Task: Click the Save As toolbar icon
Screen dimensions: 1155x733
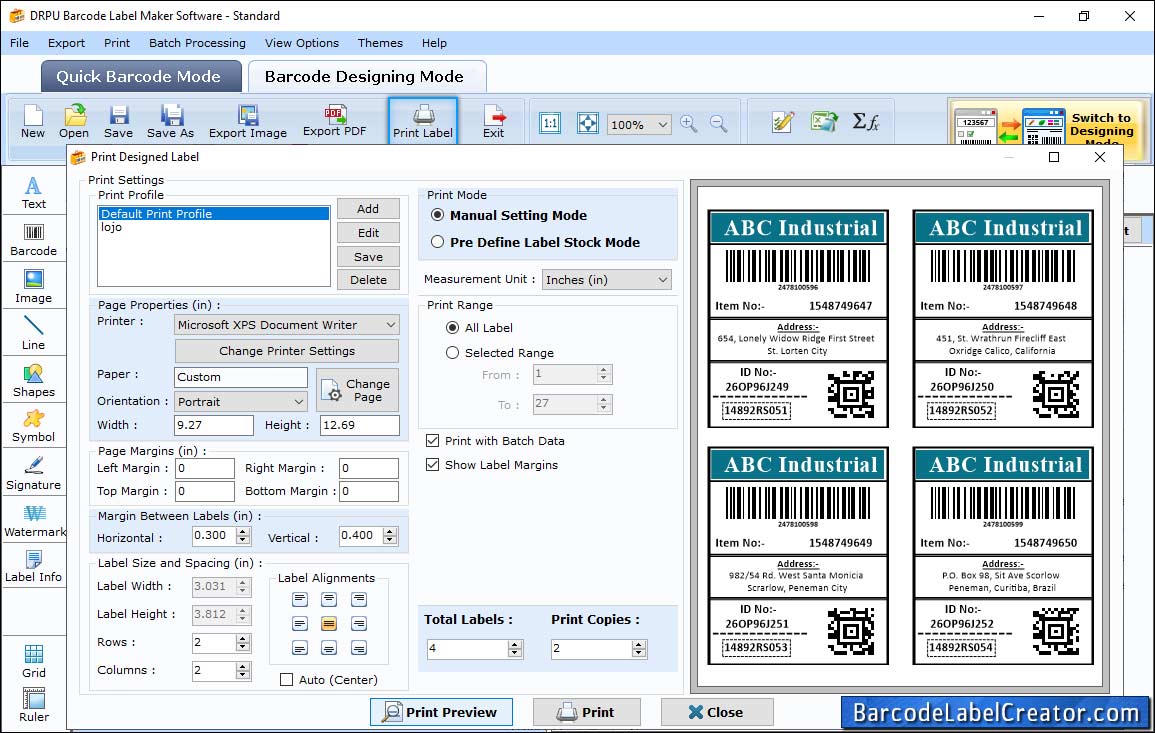Action: (x=170, y=122)
